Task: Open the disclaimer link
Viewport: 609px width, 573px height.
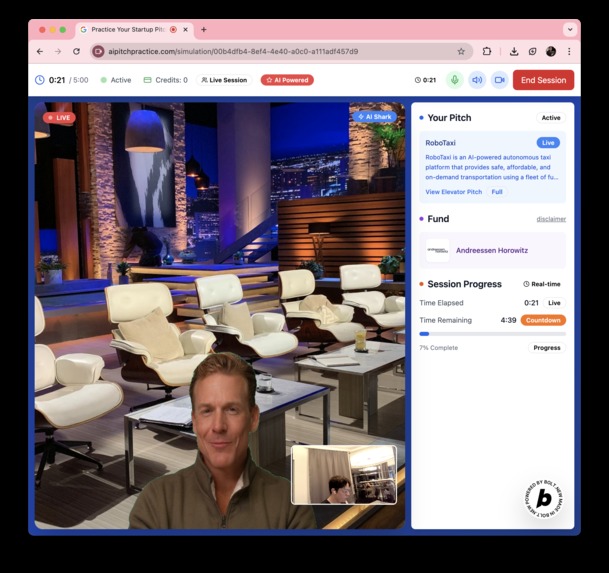Action: (x=551, y=219)
